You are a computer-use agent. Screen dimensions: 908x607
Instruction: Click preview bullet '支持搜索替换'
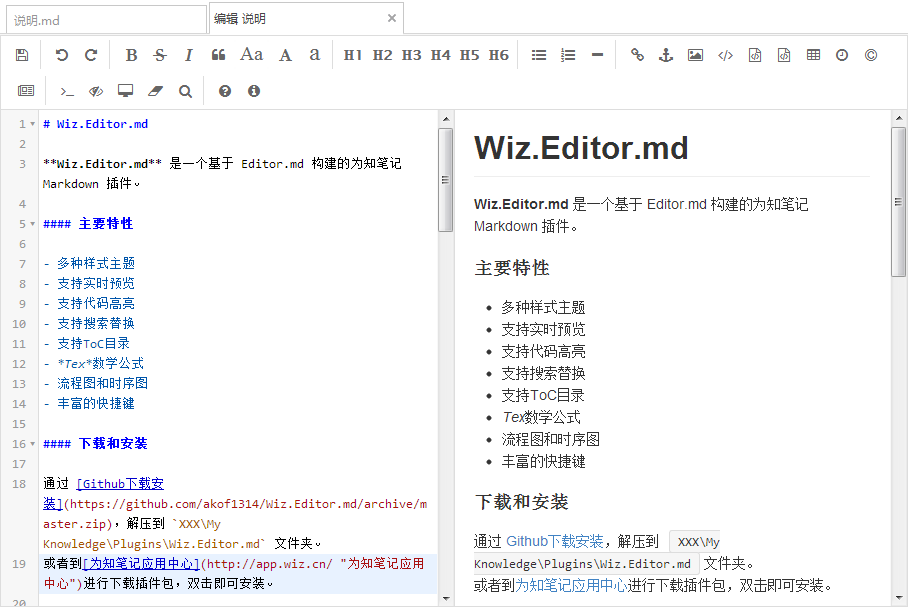[543, 374]
